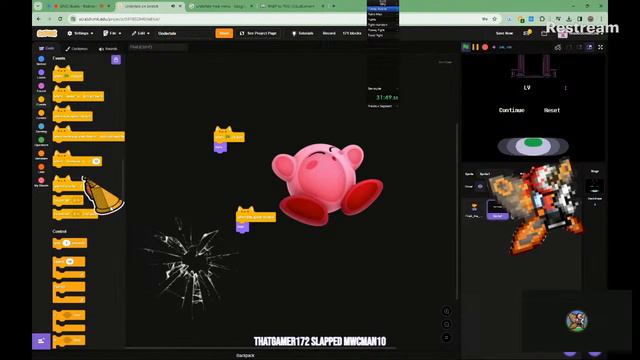This screenshot has height=360, width=640.
Task: Click the messages icon with notification badge
Action: [527, 33]
